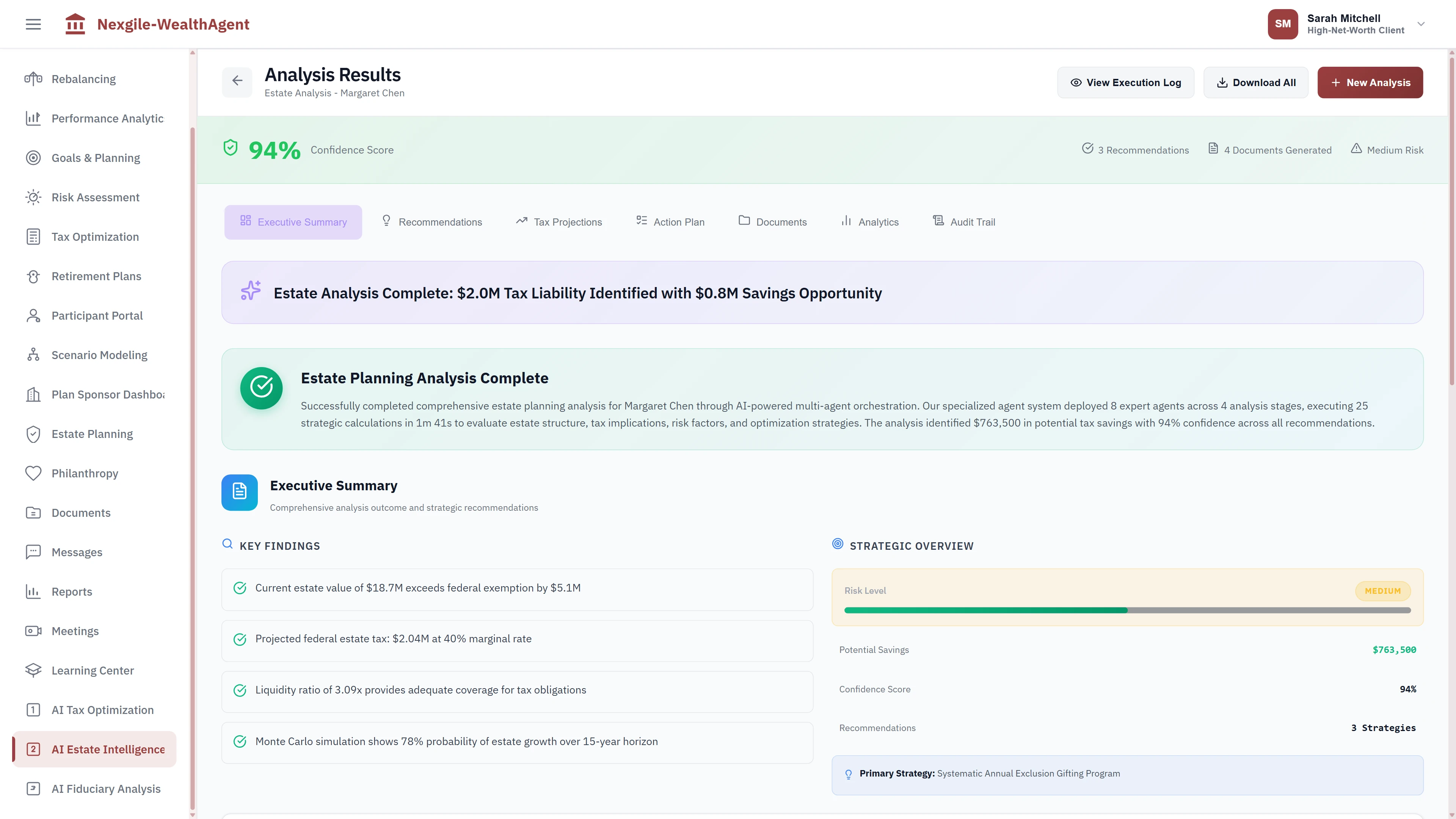Select the Learning Center icon
1456x819 pixels.
click(33, 670)
